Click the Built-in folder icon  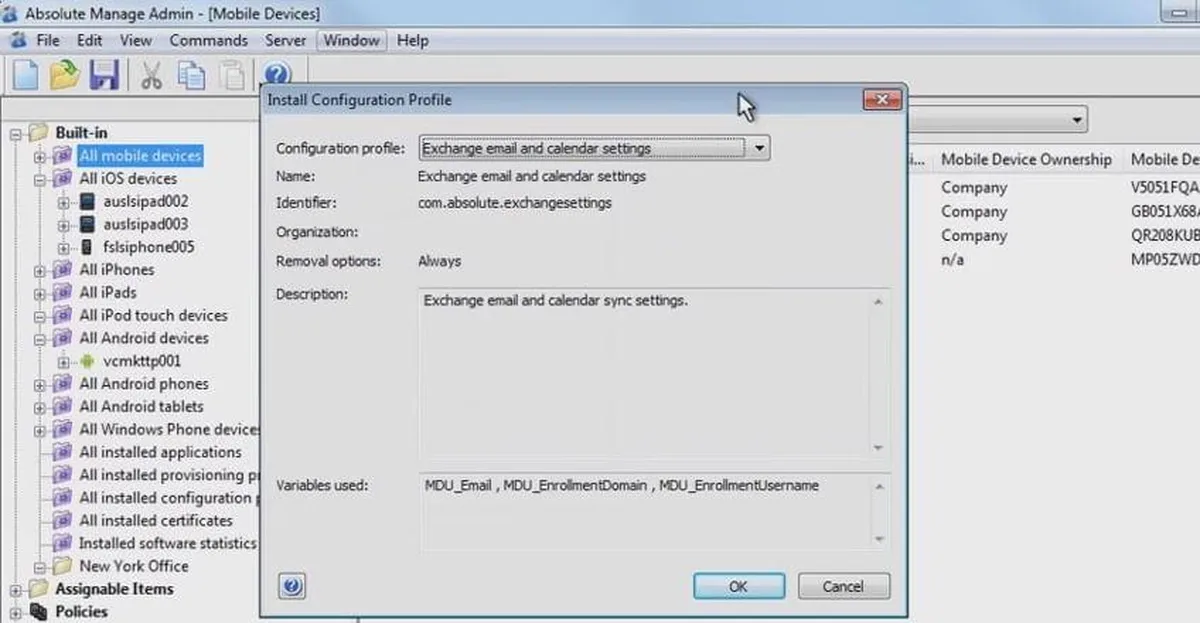(x=38, y=133)
